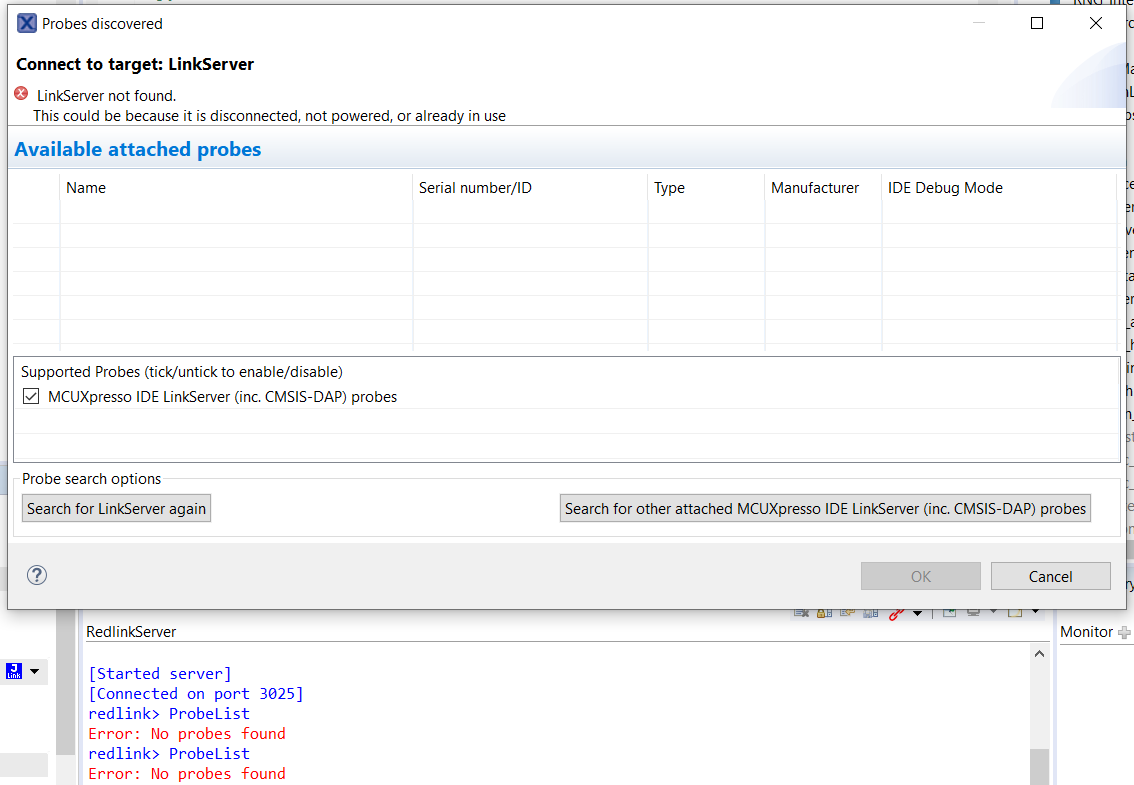Open the J-Link dropdown arrow

point(35,671)
